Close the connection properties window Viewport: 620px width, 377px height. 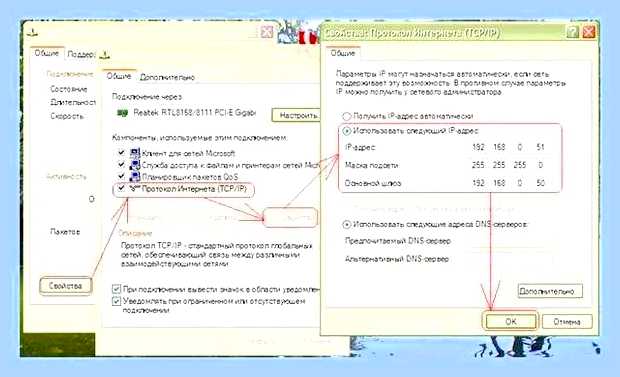pyautogui.click(x=267, y=32)
